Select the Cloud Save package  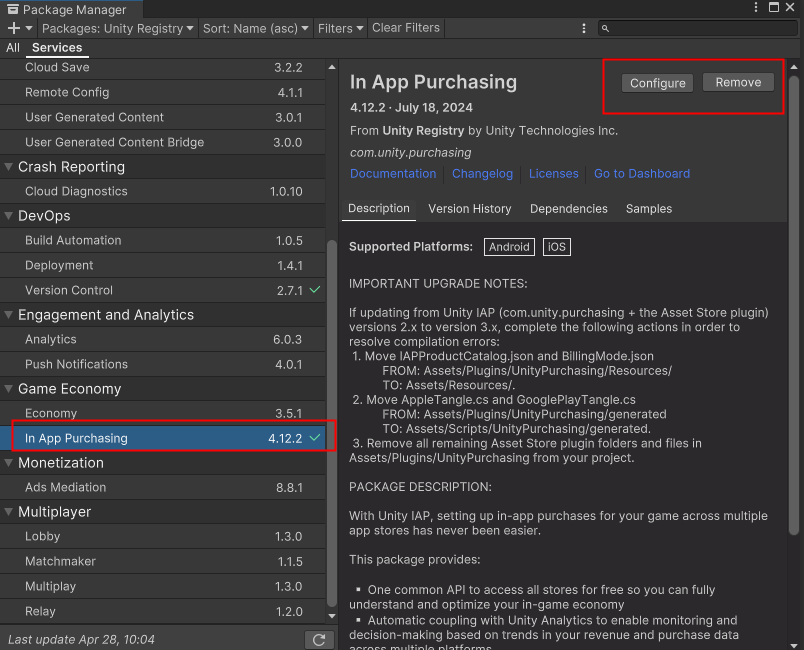click(163, 68)
